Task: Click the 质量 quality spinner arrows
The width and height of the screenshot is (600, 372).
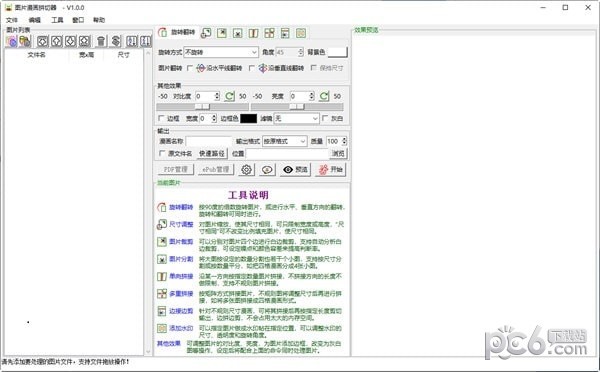Action: click(x=344, y=141)
